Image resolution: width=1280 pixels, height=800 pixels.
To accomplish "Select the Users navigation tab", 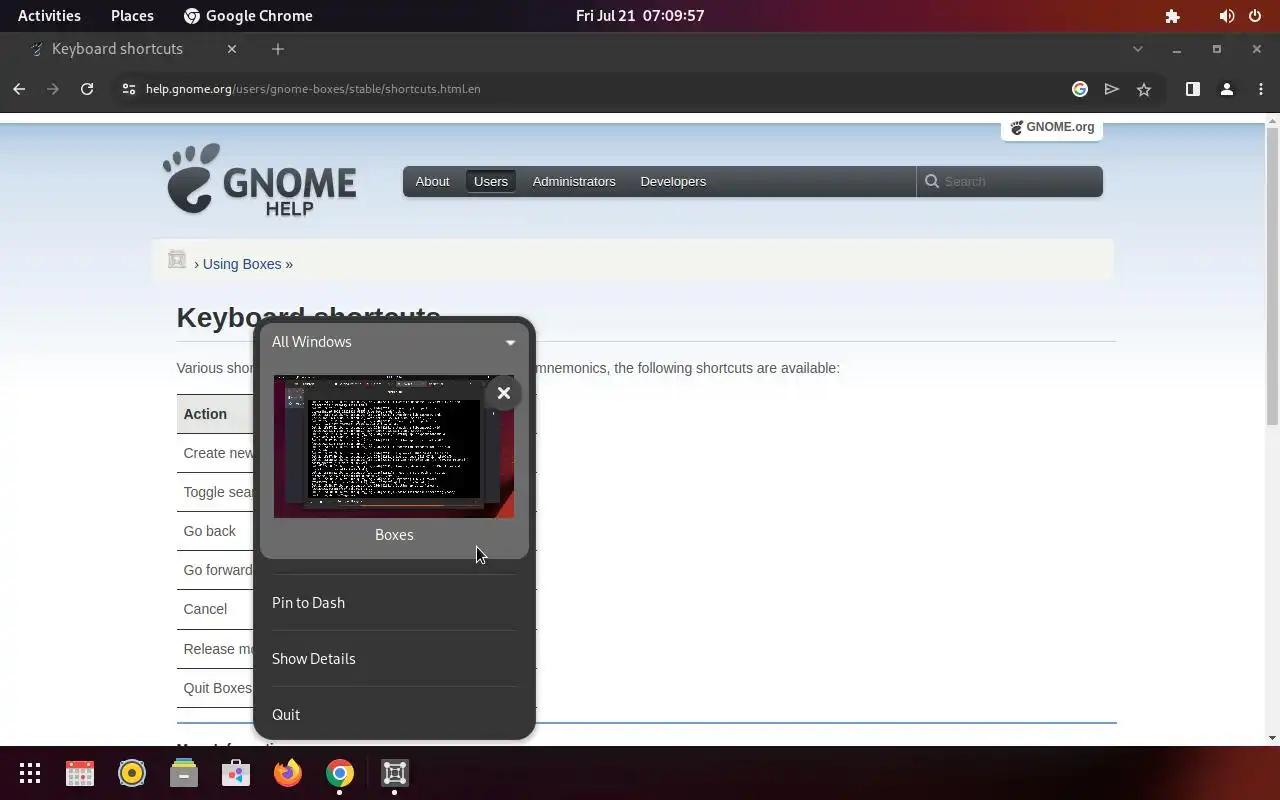I will [491, 181].
